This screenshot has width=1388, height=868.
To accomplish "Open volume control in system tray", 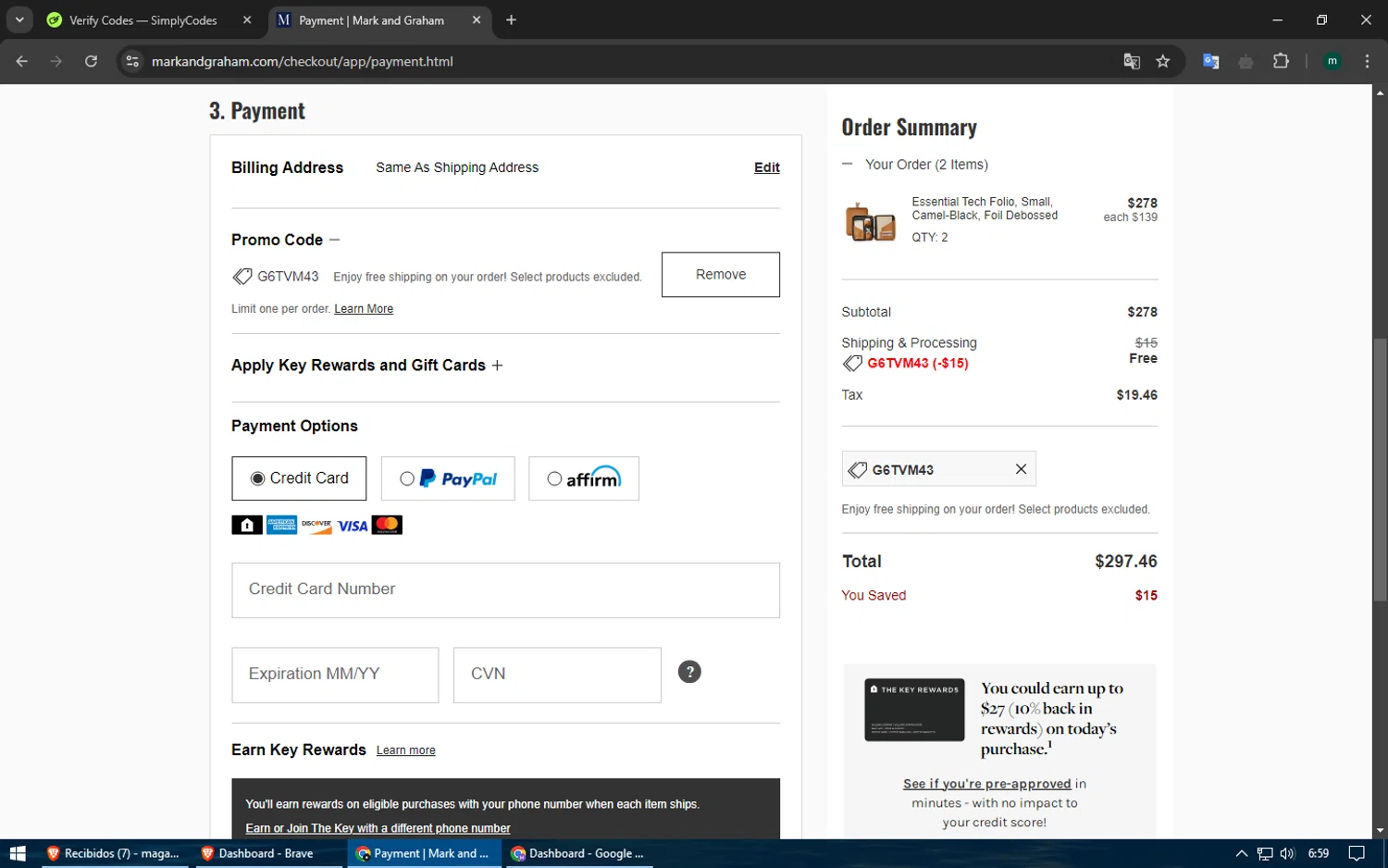I will [x=1287, y=853].
